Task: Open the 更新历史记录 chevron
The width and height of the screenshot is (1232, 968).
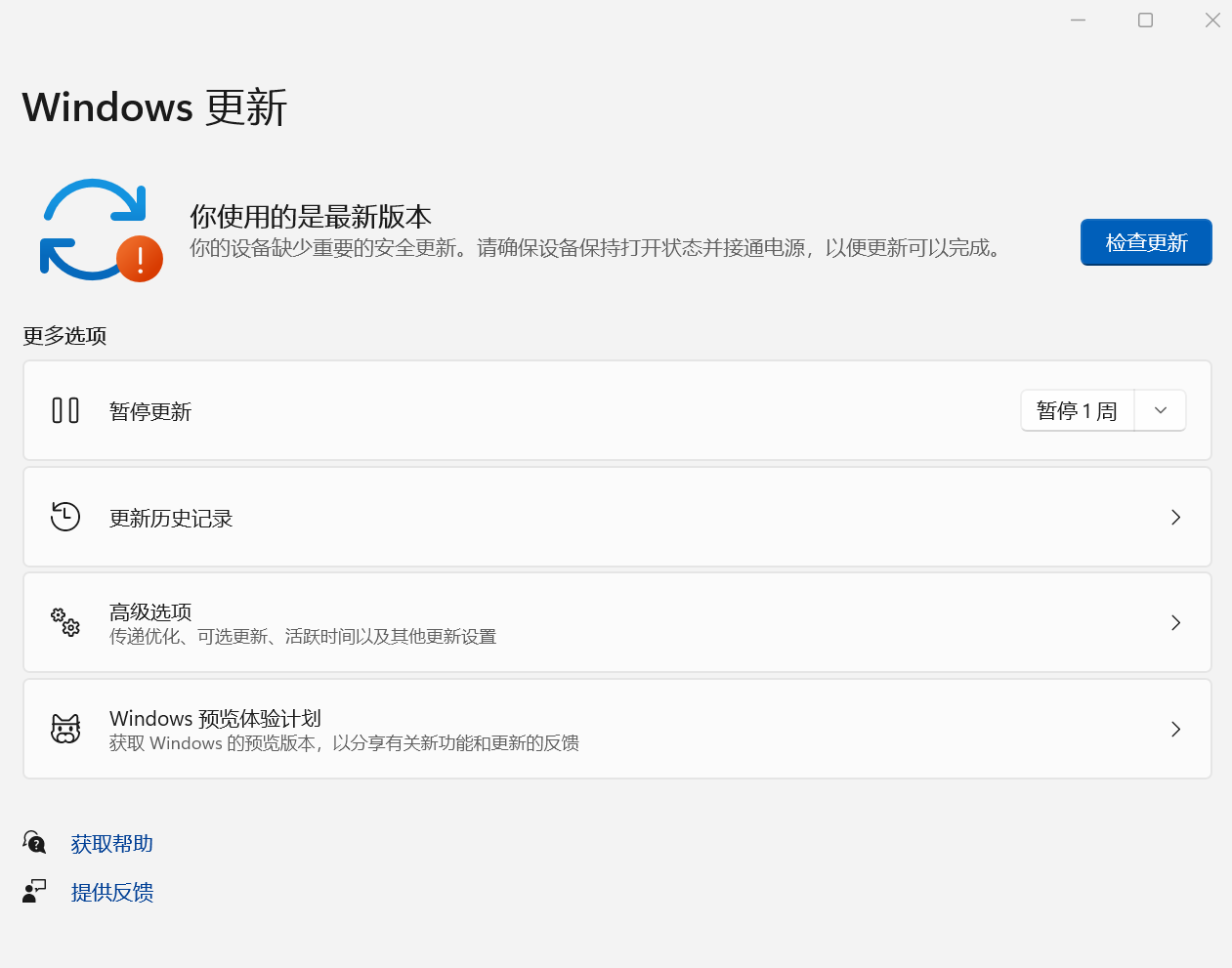Action: [x=1175, y=517]
